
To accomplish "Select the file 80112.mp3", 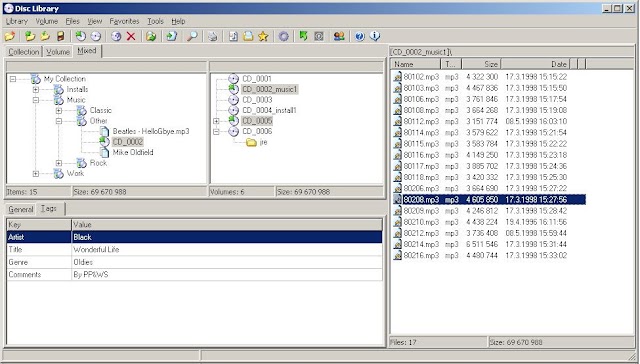I will tap(421, 122).
